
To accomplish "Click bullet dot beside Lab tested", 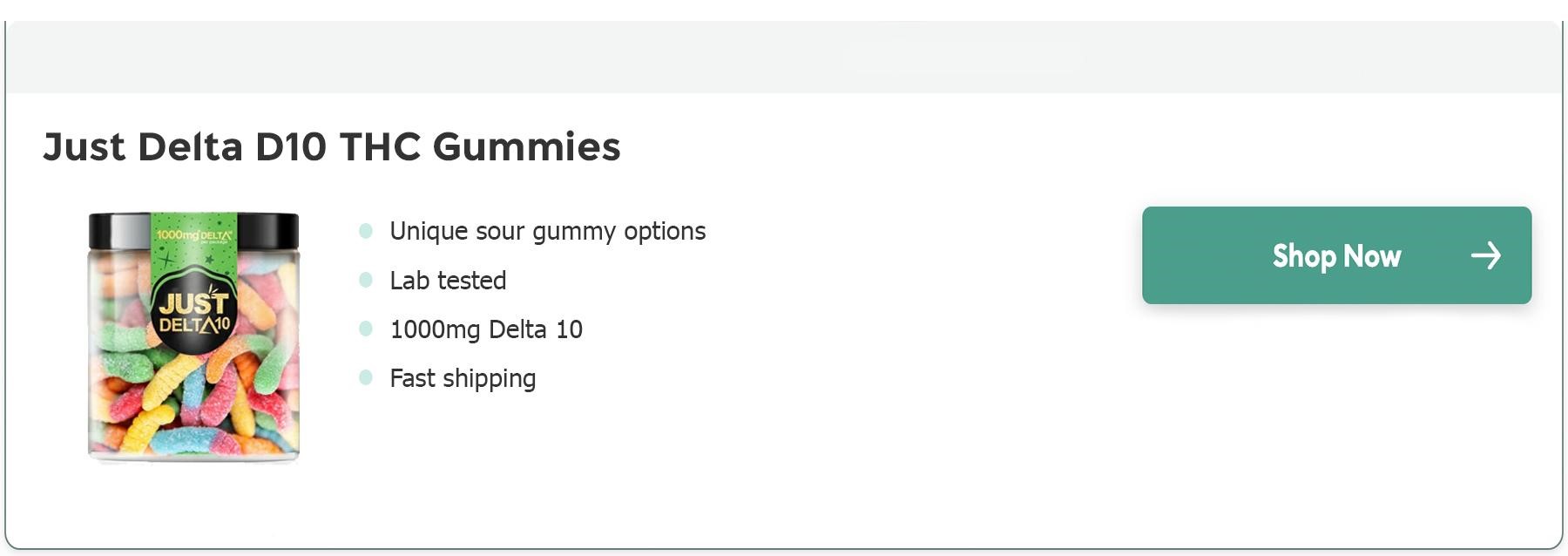I will point(366,280).
